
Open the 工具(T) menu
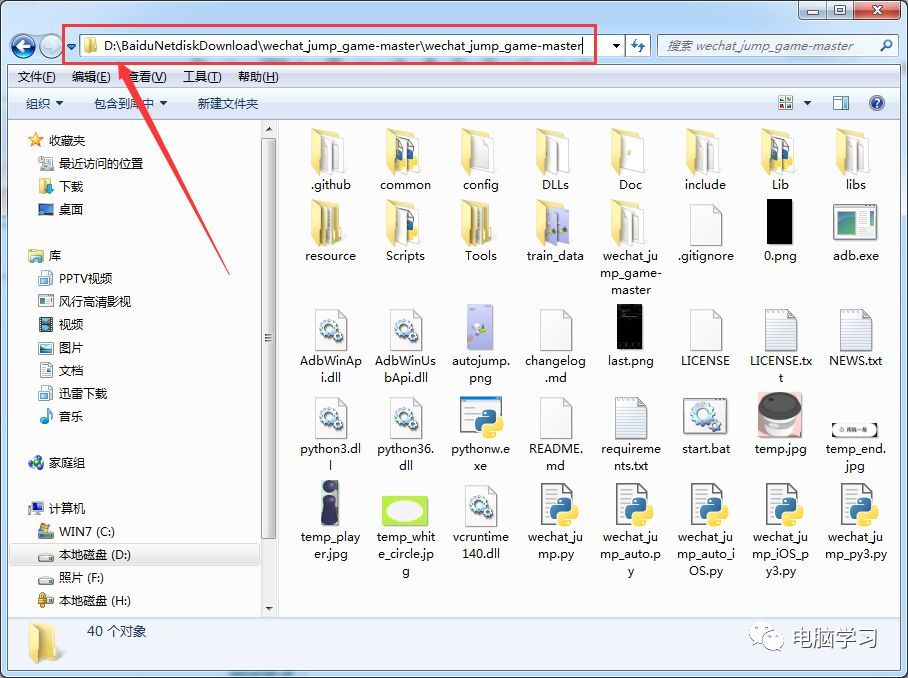tap(202, 77)
